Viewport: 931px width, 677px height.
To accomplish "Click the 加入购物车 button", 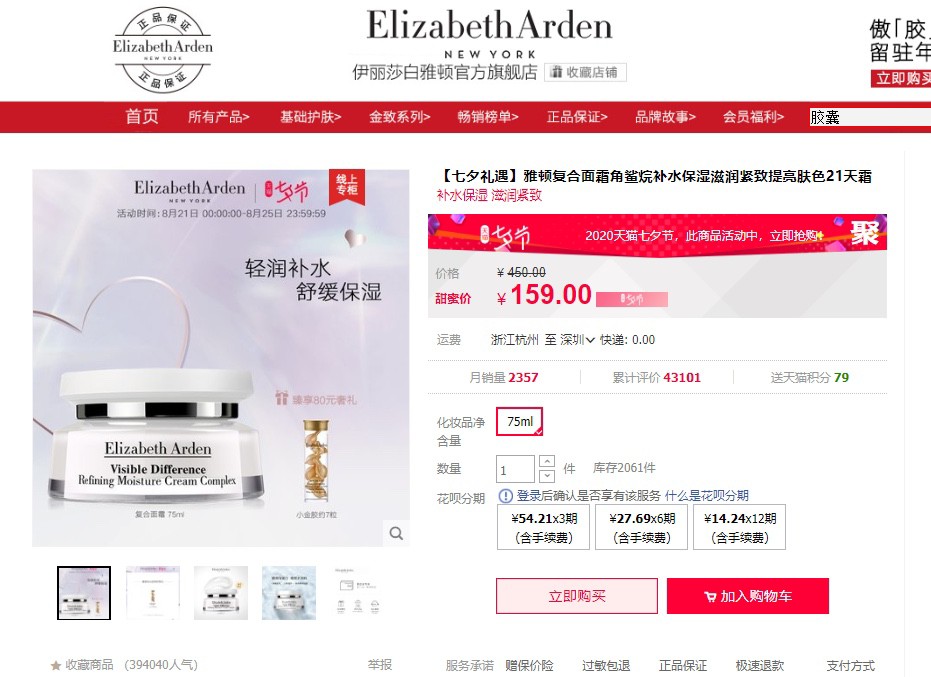I will (x=748, y=596).
